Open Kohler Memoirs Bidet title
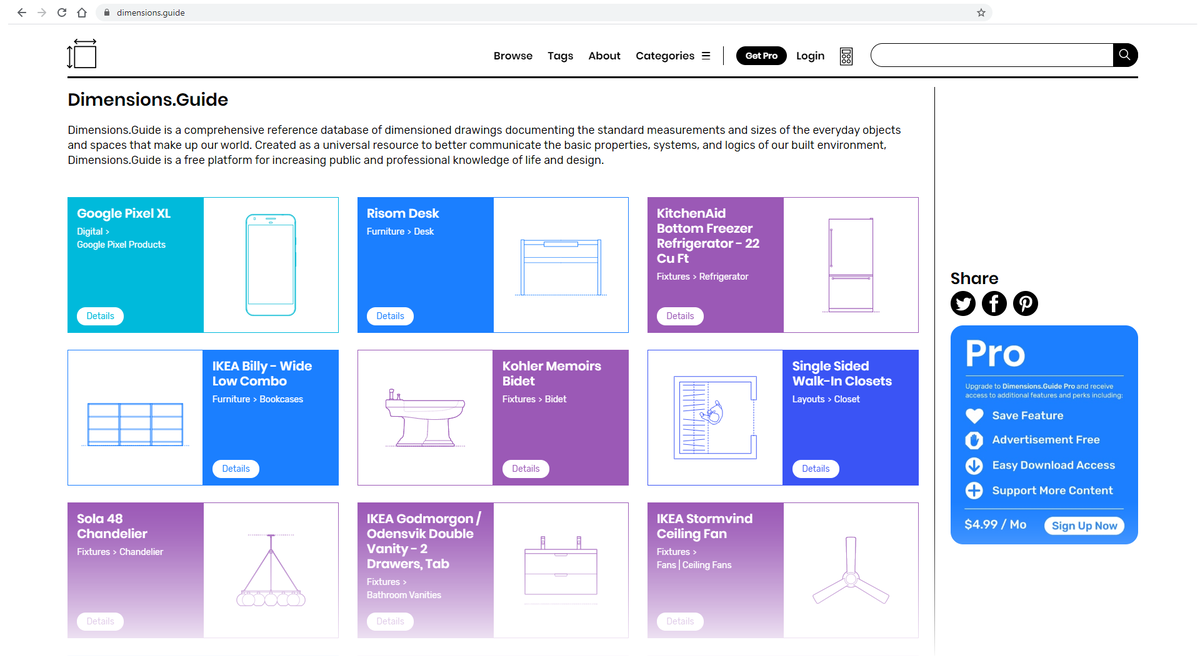 click(x=552, y=374)
